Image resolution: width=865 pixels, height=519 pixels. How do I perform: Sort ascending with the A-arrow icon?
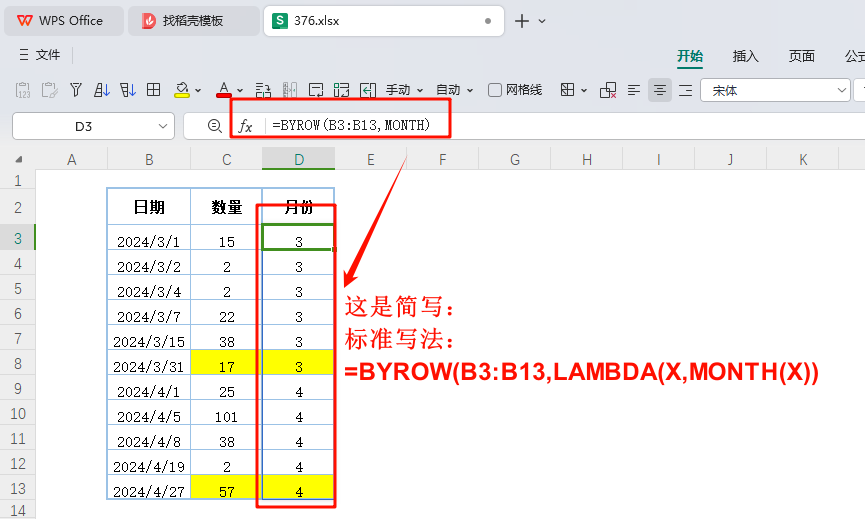point(102,90)
